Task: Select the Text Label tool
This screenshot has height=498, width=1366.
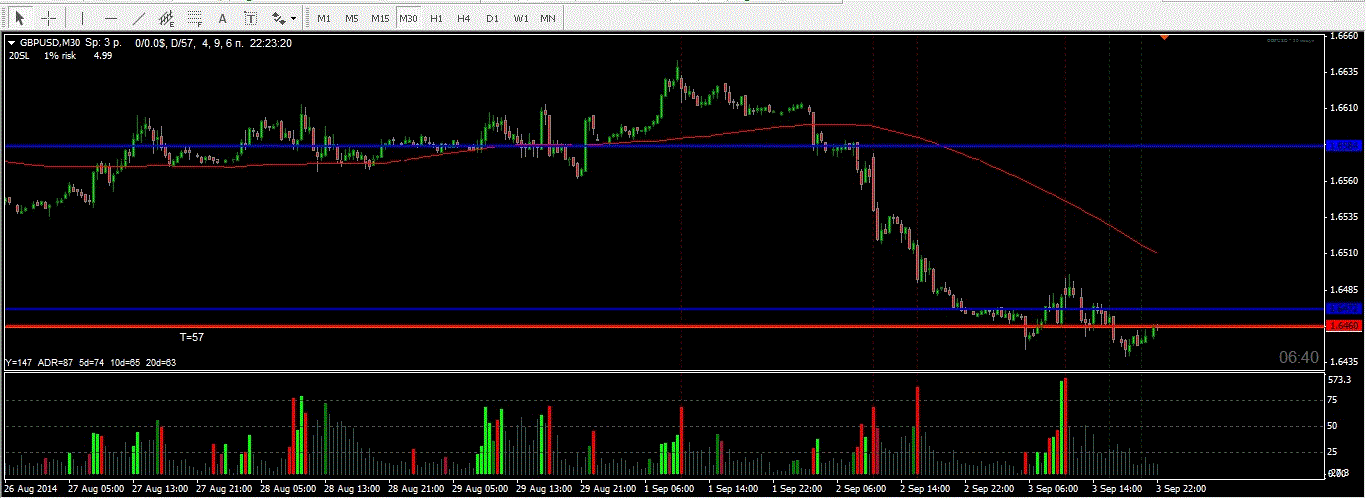Action: pos(250,18)
